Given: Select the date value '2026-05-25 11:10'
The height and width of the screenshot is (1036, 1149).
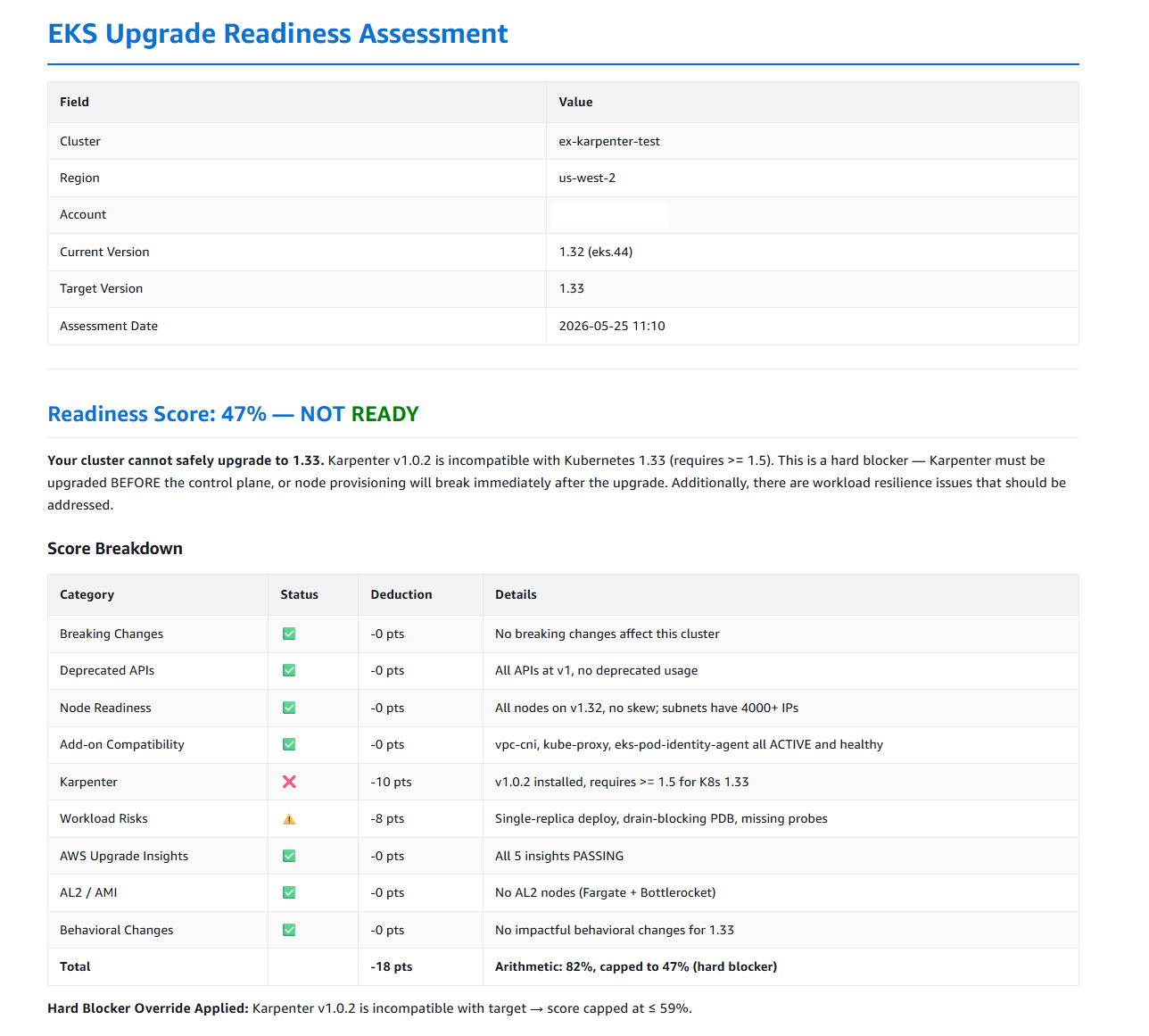Looking at the screenshot, I should pyautogui.click(x=612, y=326).
